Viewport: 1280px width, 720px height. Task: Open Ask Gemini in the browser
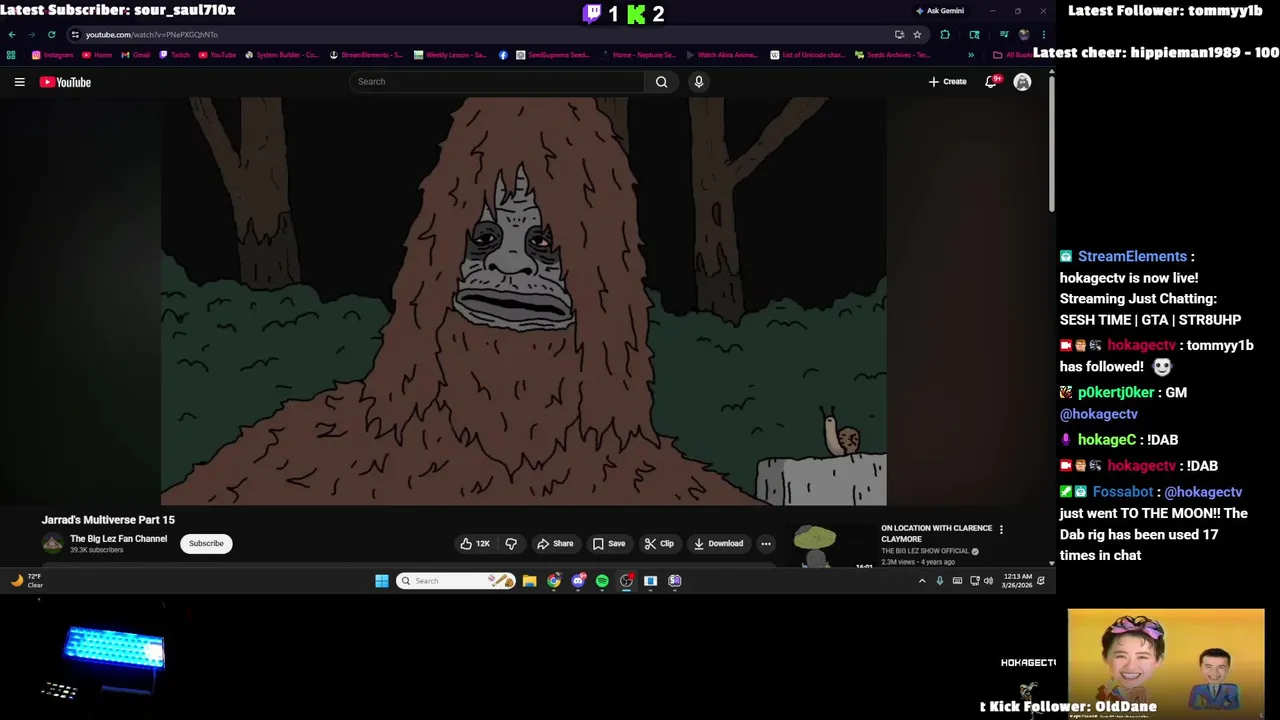click(x=940, y=11)
